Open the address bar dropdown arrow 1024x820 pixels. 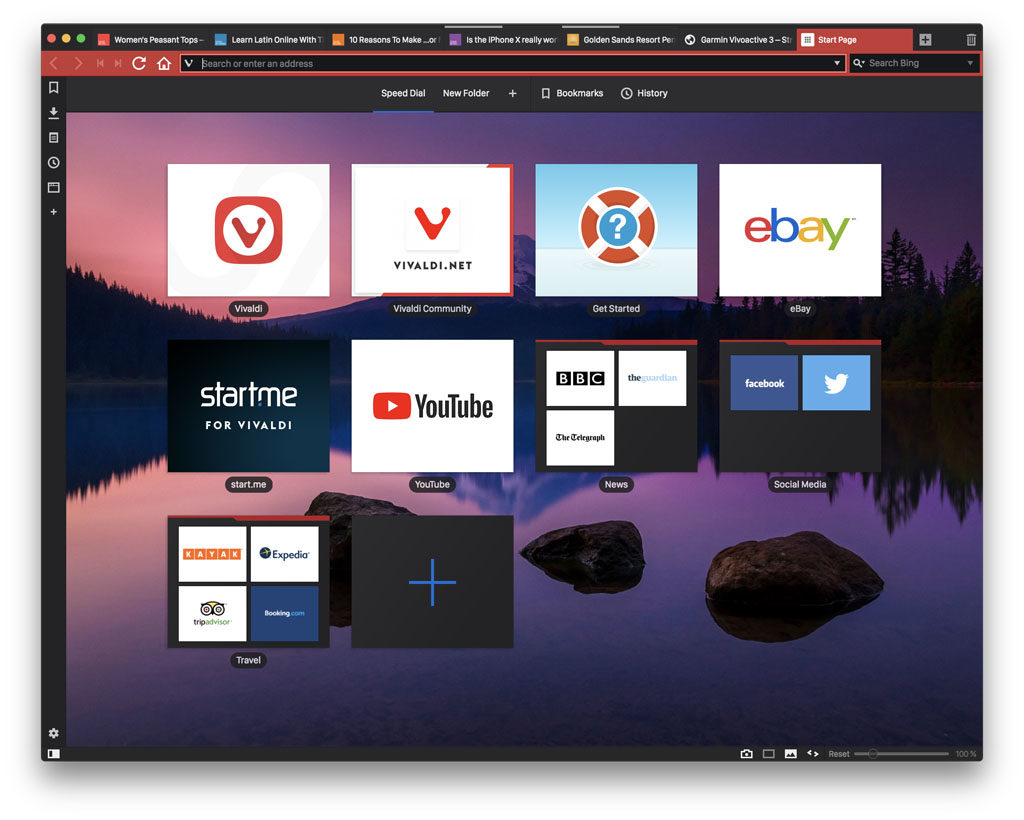click(x=838, y=63)
